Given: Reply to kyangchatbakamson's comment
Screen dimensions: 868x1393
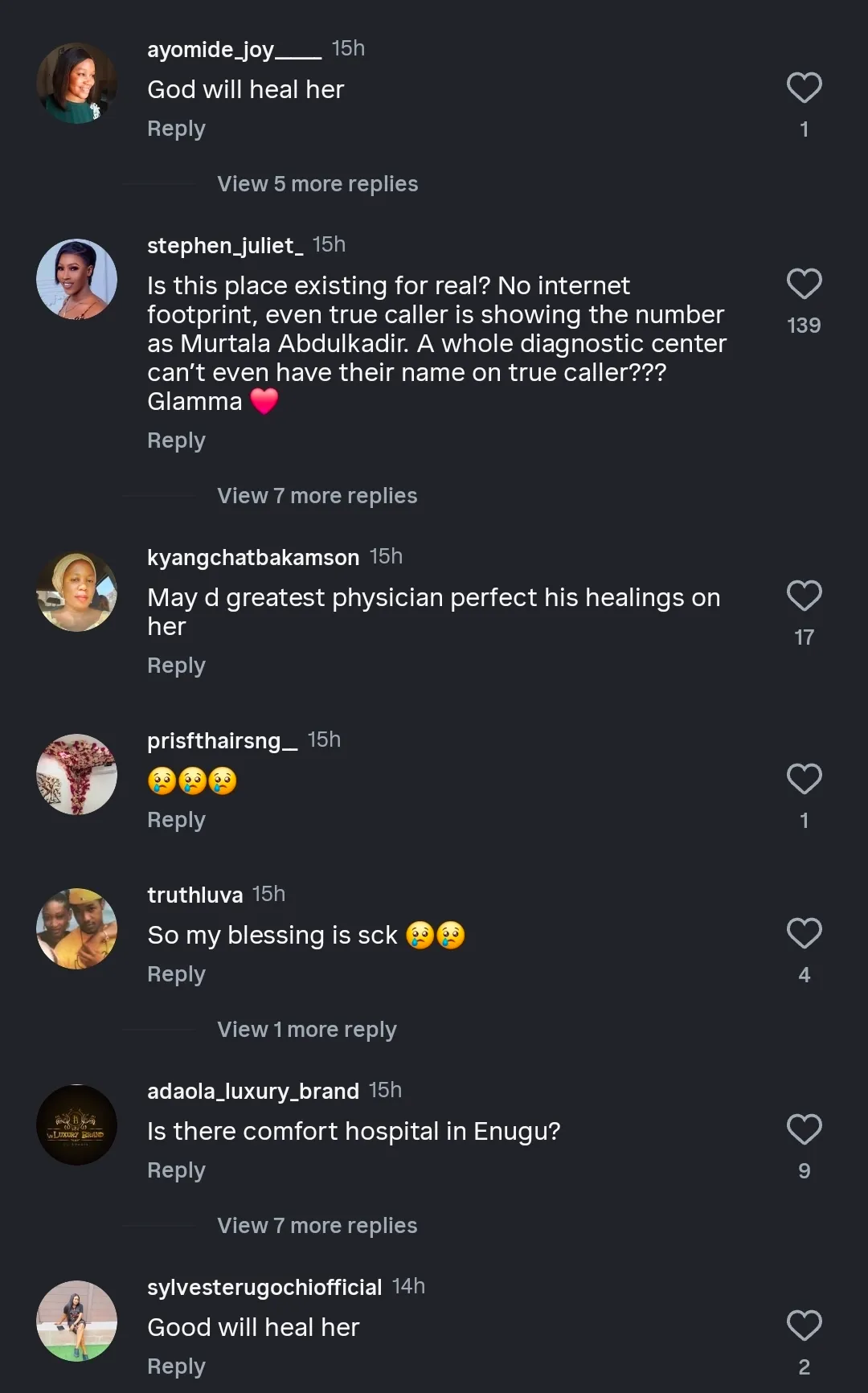Looking at the screenshot, I should point(176,666).
